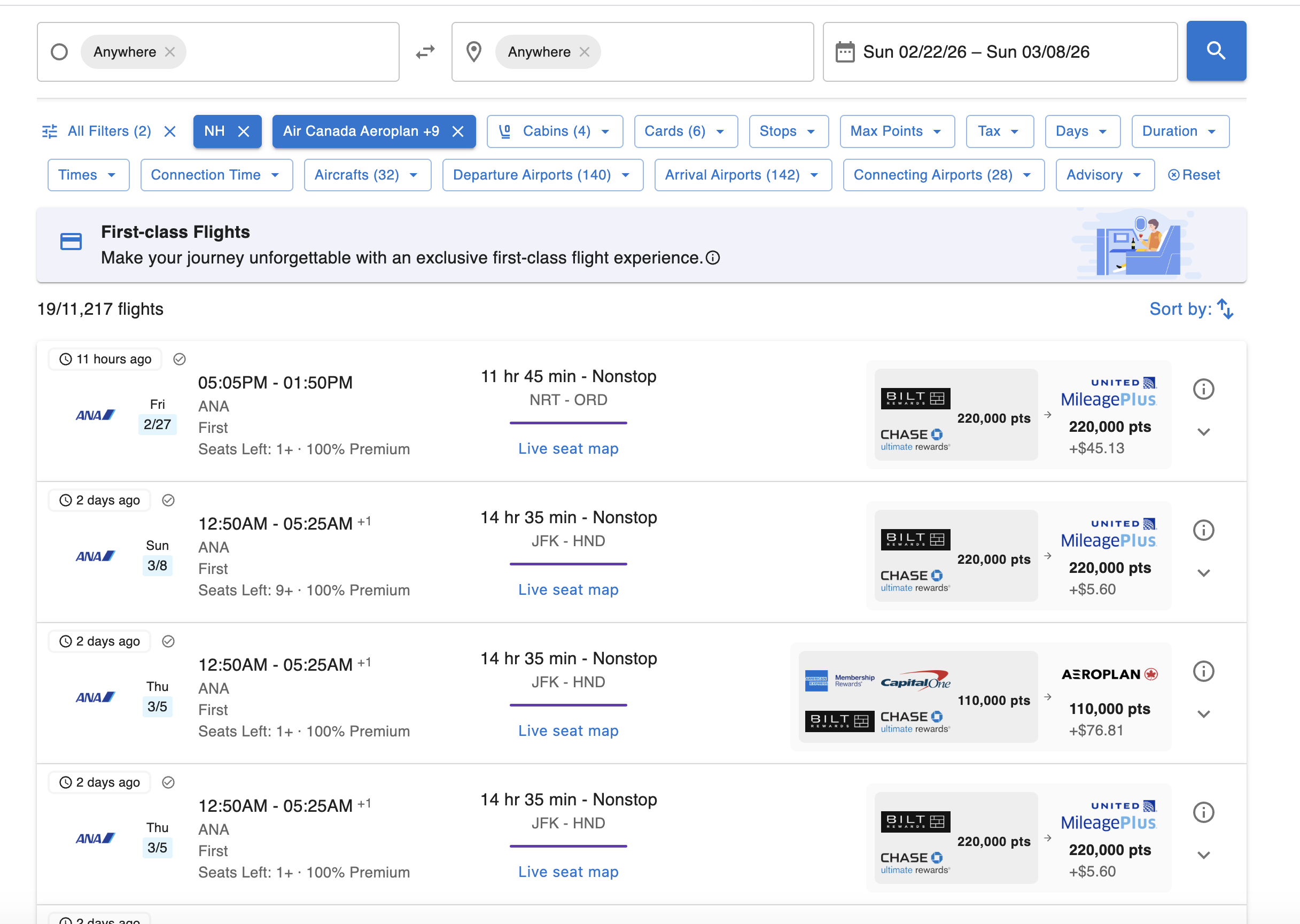Expand the Sun 3/8 JFK - HND chevron
Image resolution: width=1300 pixels, height=924 pixels.
click(x=1203, y=573)
